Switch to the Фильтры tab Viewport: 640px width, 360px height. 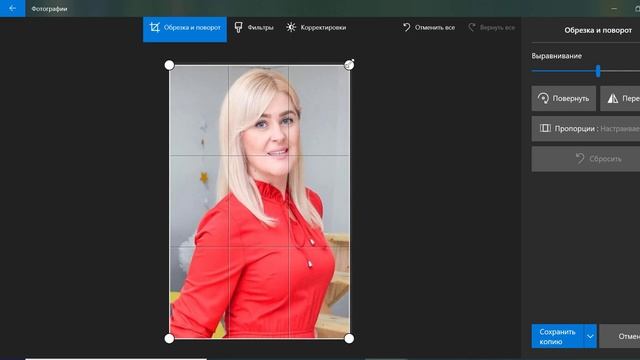pos(254,28)
